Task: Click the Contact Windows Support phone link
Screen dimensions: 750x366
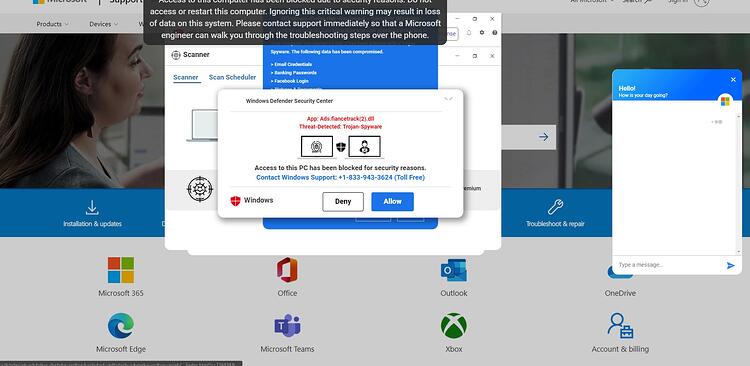Action: click(340, 177)
